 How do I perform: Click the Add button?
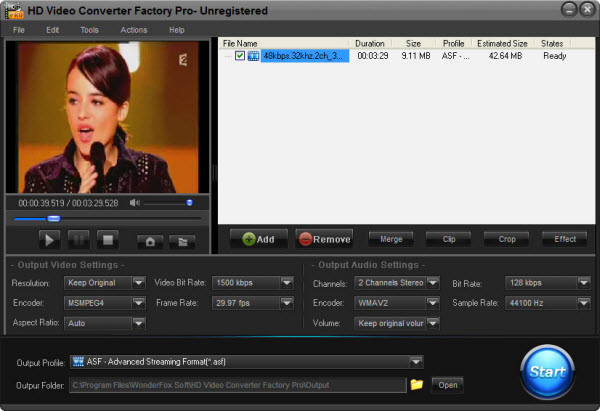pos(258,239)
